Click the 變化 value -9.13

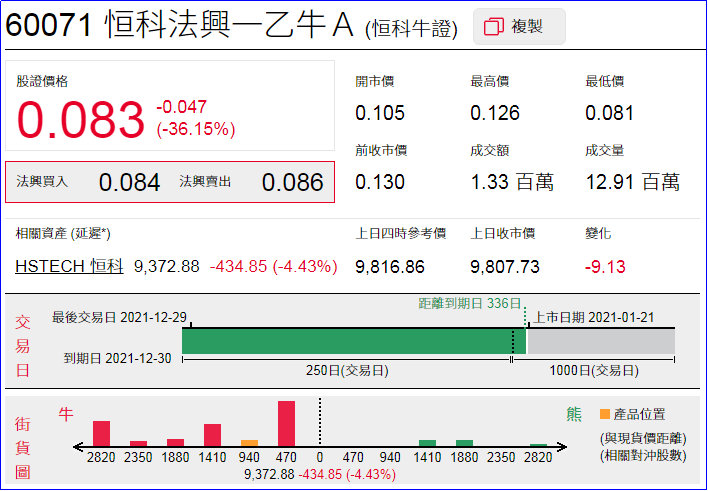605,267
